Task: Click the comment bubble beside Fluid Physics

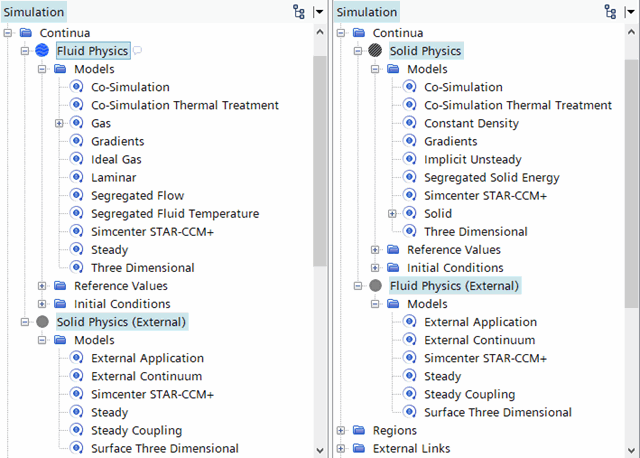Action: click(137, 50)
